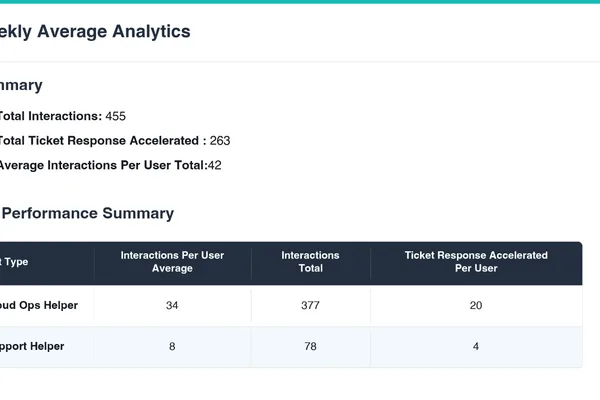Click Average Interactions Per User Total value 42
This screenshot has width=600, height=400.
point(215,165)
